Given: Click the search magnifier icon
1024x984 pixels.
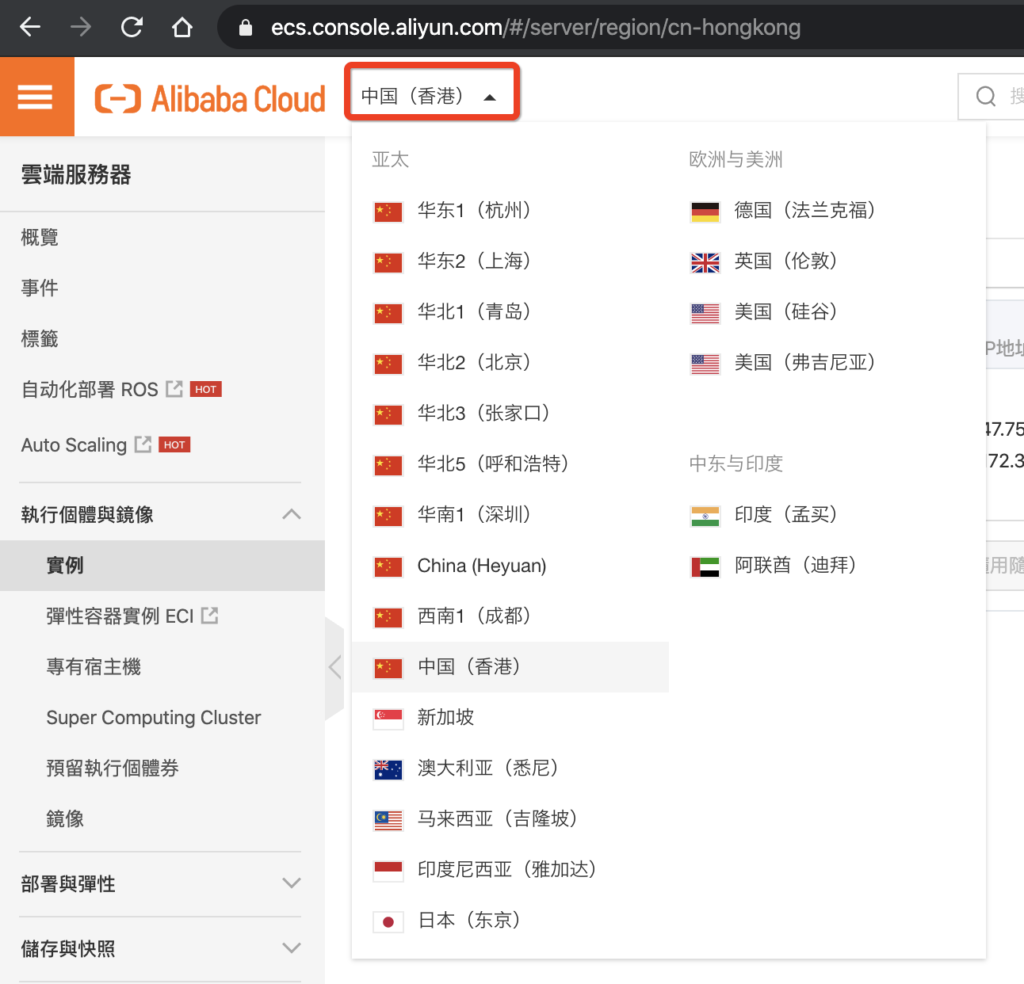Looking at the screenshot, I should (985, 97).
